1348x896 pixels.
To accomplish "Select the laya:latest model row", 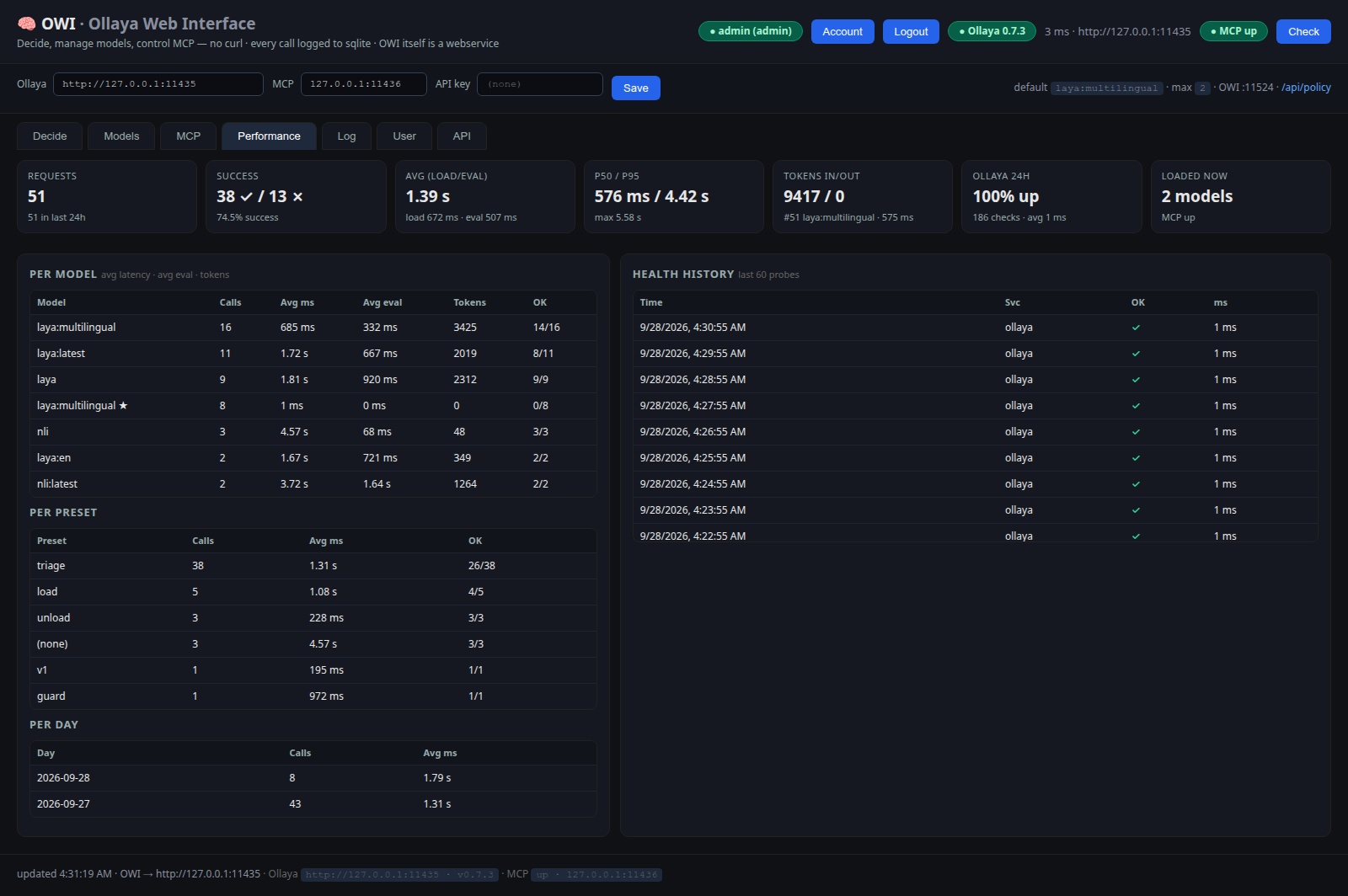I will click(313, 354).
